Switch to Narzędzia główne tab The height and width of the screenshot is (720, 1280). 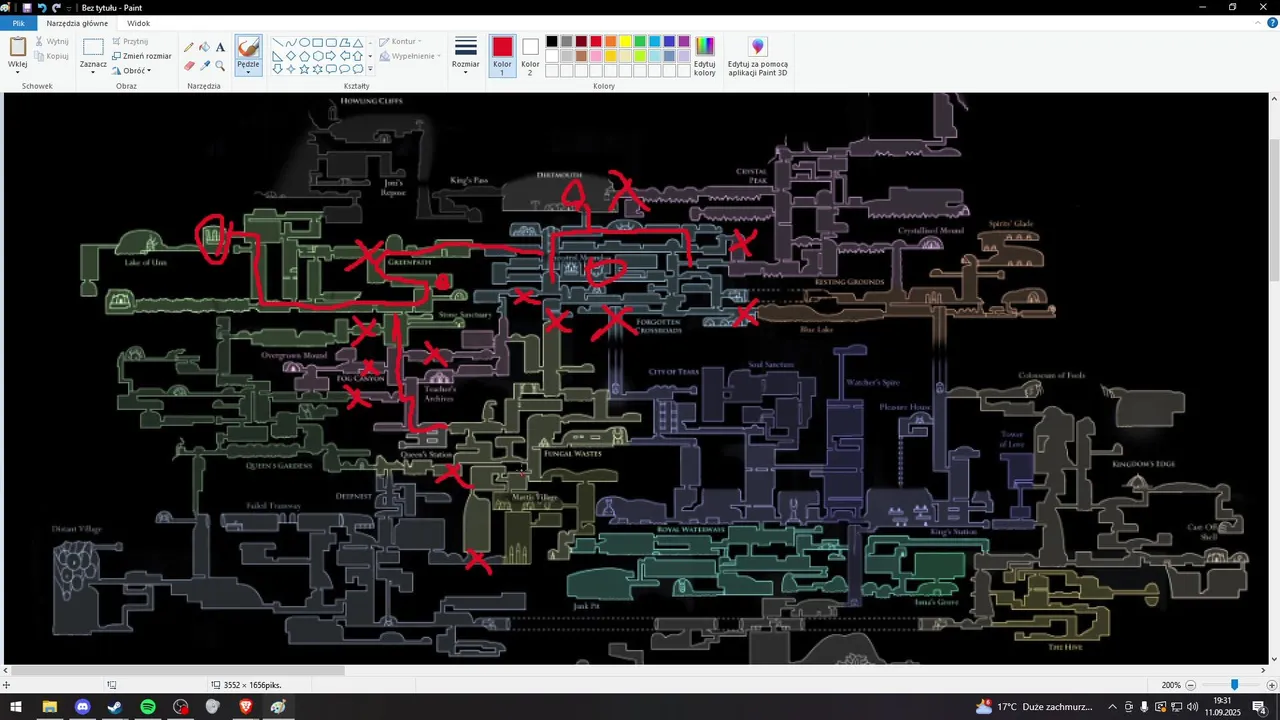coord(77,23)
